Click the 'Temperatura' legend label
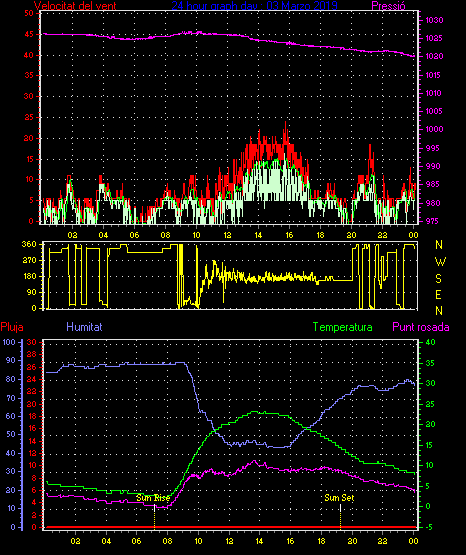Image resolution: width=466 pixels, height=555 pixels. (x=343, y=327)
